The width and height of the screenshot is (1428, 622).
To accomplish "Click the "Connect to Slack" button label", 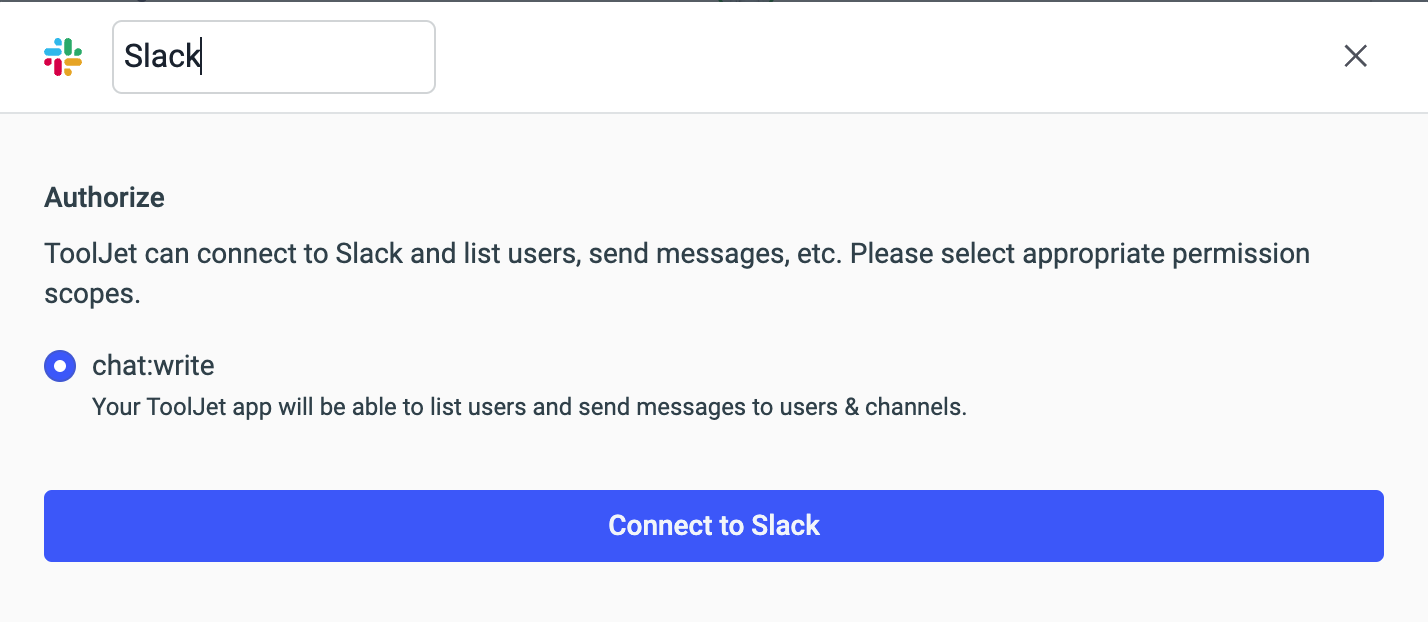I will coord(713,525).
